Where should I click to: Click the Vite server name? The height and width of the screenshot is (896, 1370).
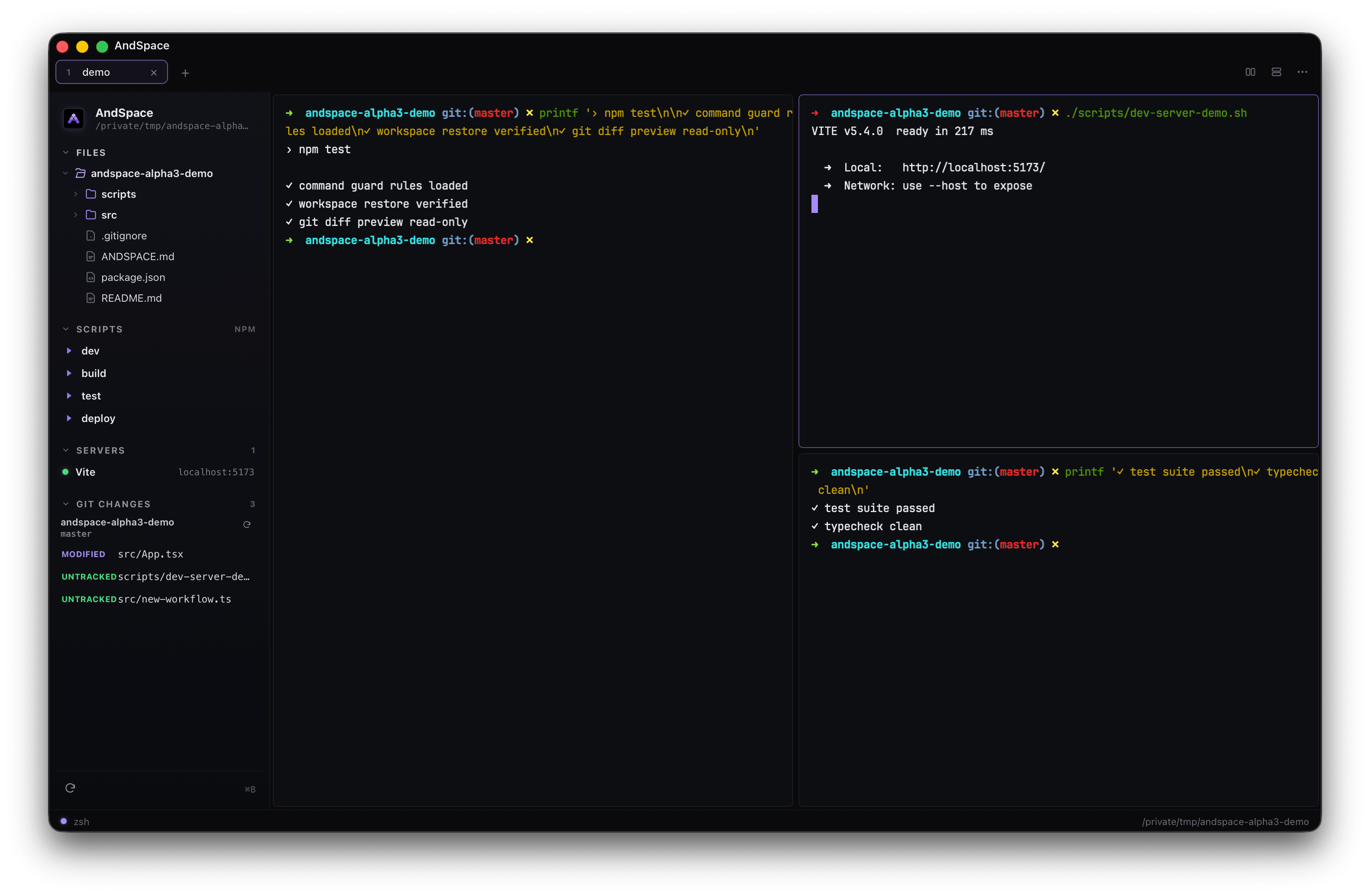click(x=85, y=472)
